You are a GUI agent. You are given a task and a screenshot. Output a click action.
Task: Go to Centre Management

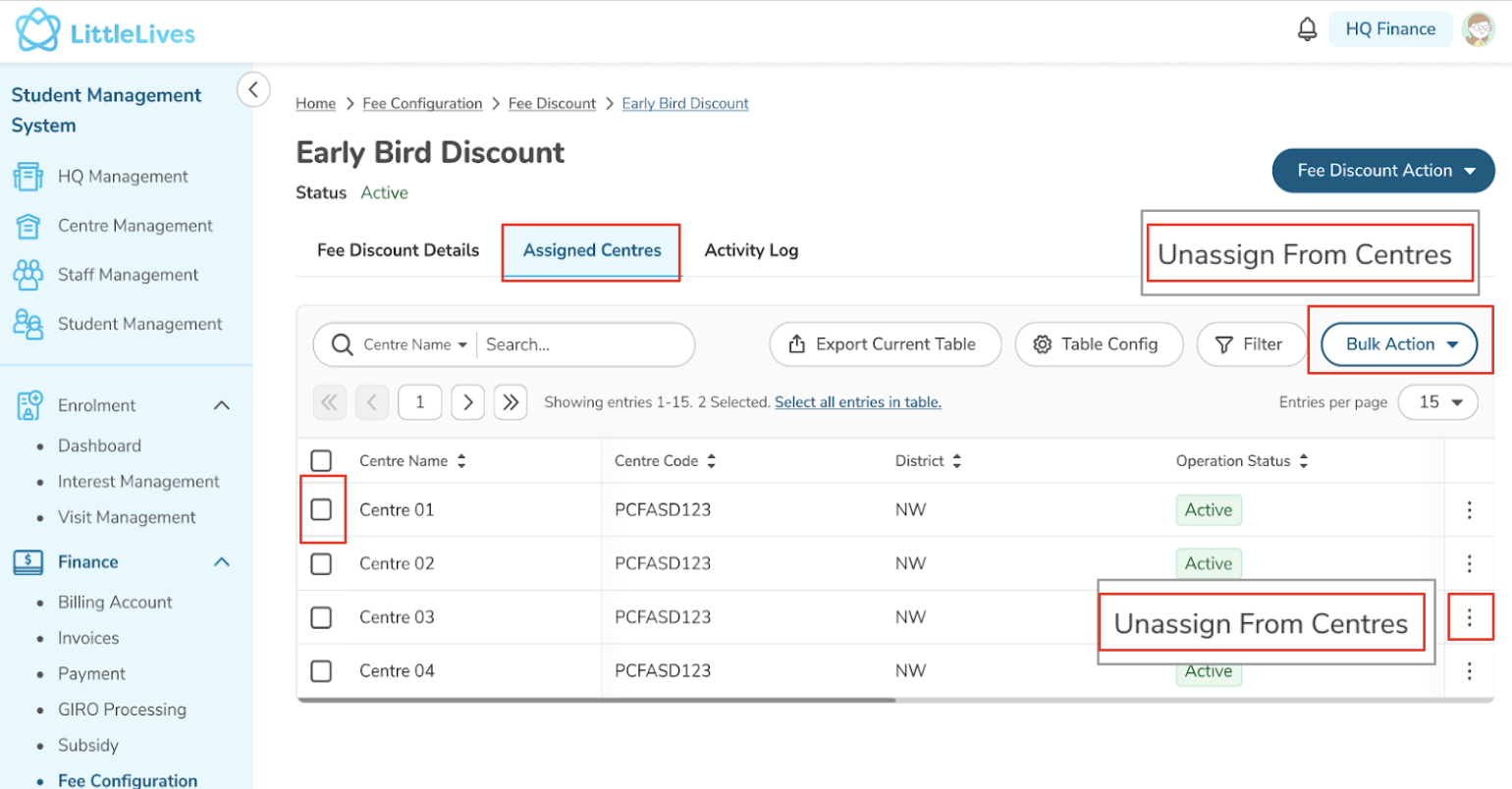click(x=135, y=226)
